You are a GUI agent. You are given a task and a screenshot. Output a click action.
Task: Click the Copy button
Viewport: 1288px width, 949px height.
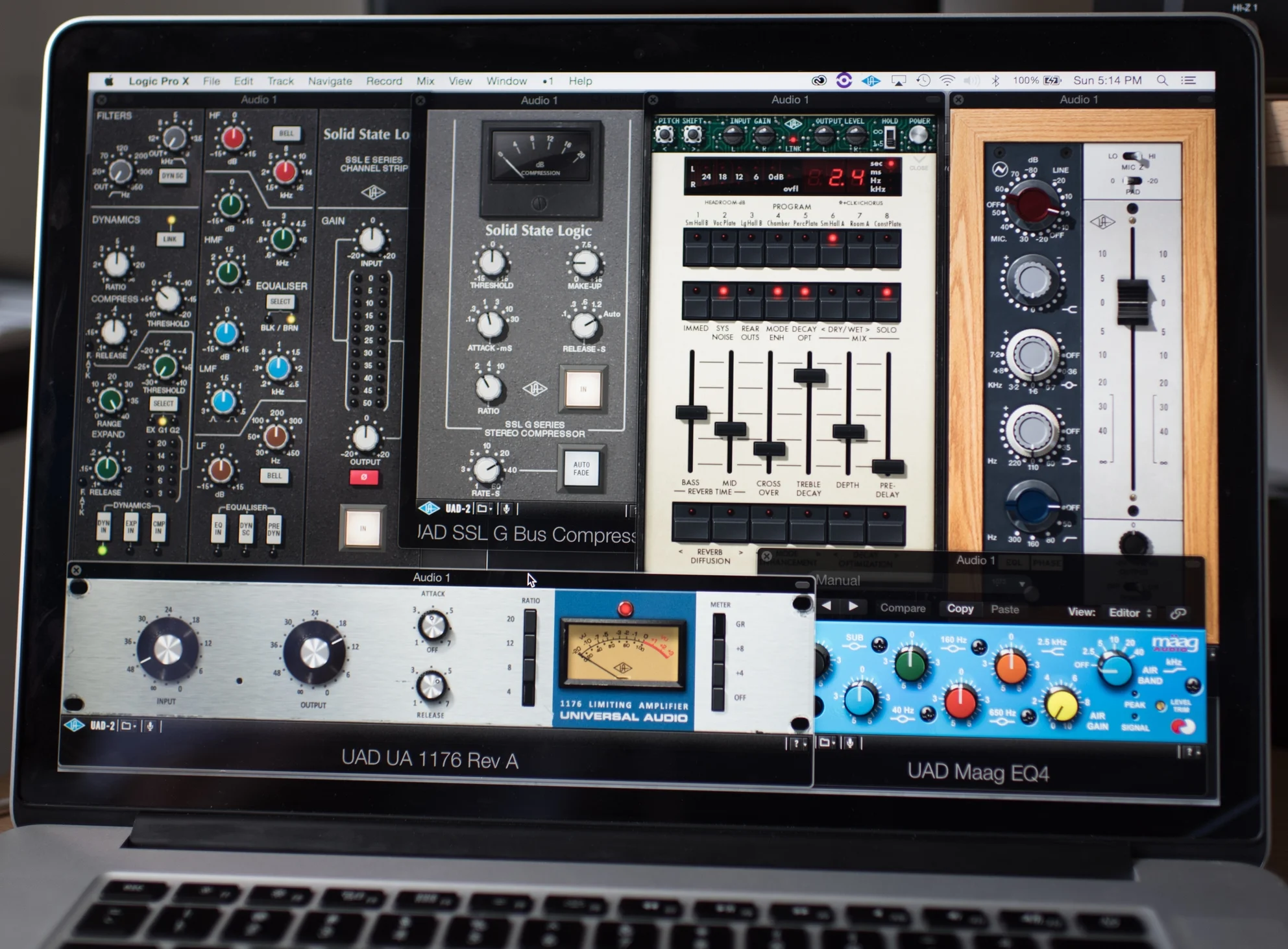(x=960, y=609)
